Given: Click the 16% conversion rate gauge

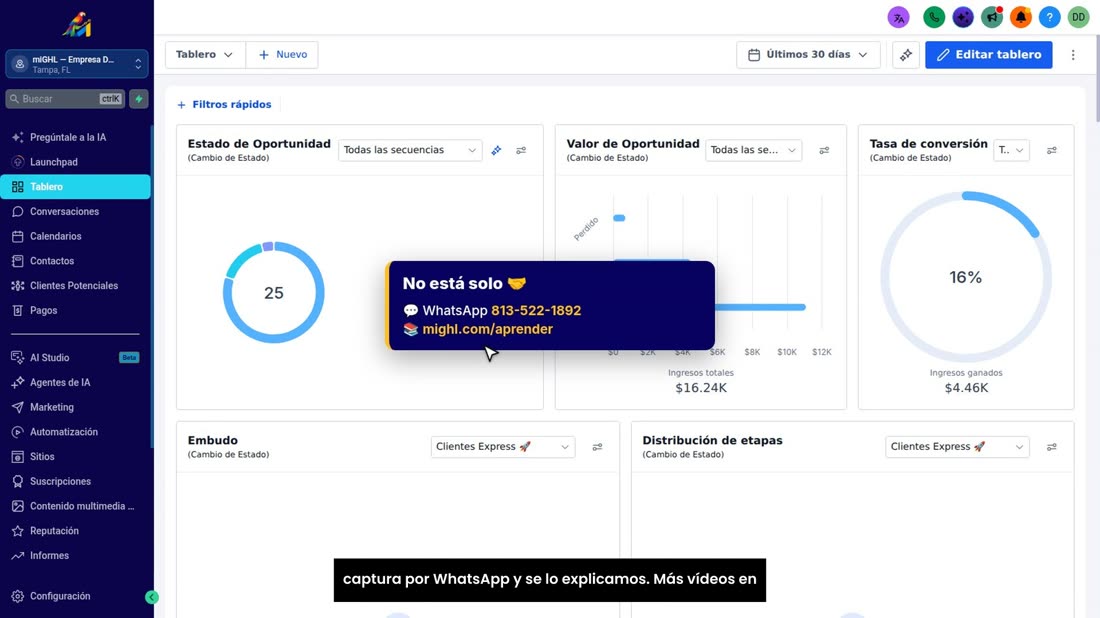Looking at the screenshot, I should tap(966, 277).
